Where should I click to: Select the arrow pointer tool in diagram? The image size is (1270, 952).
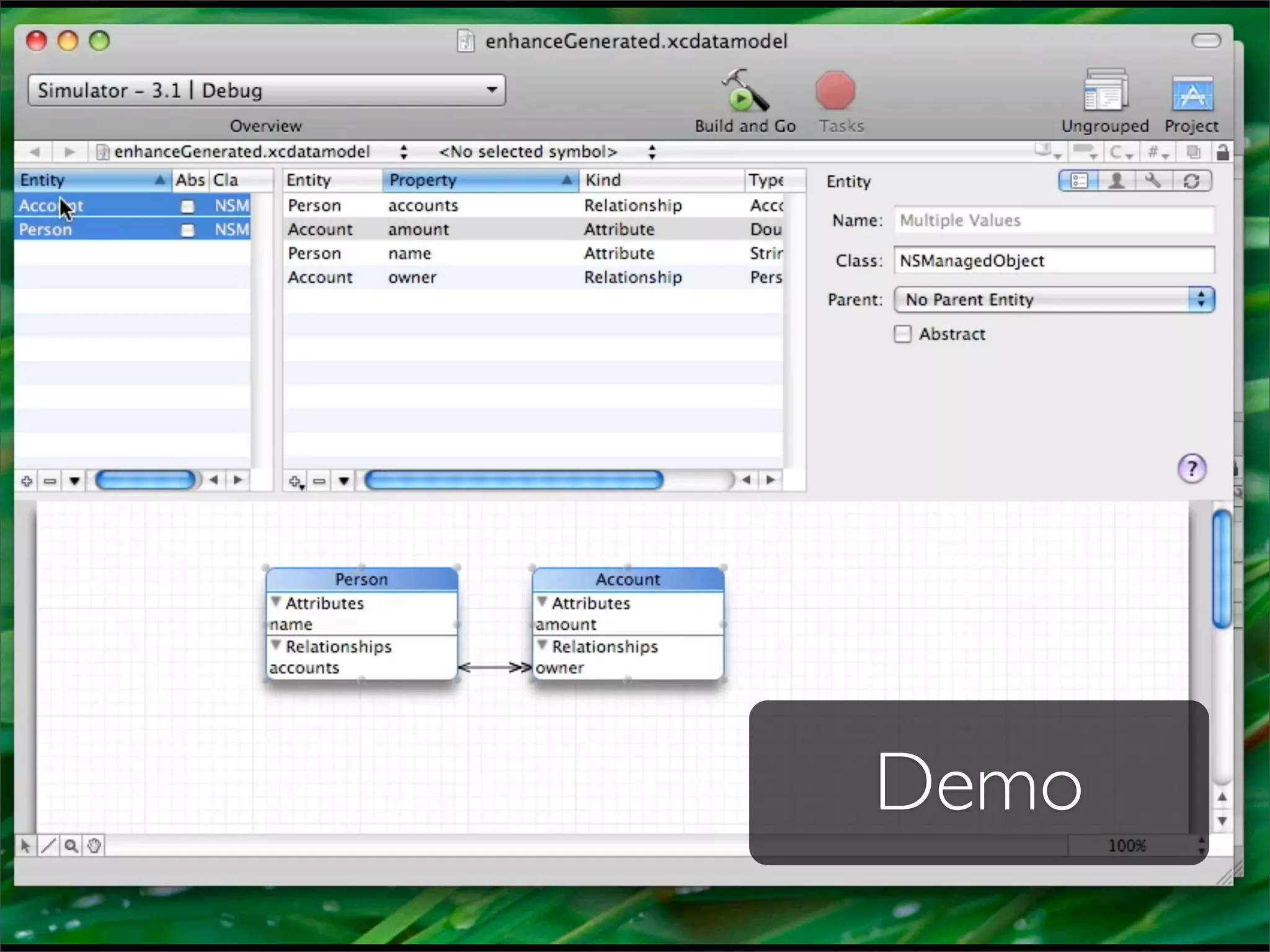(x=25, y=846)
